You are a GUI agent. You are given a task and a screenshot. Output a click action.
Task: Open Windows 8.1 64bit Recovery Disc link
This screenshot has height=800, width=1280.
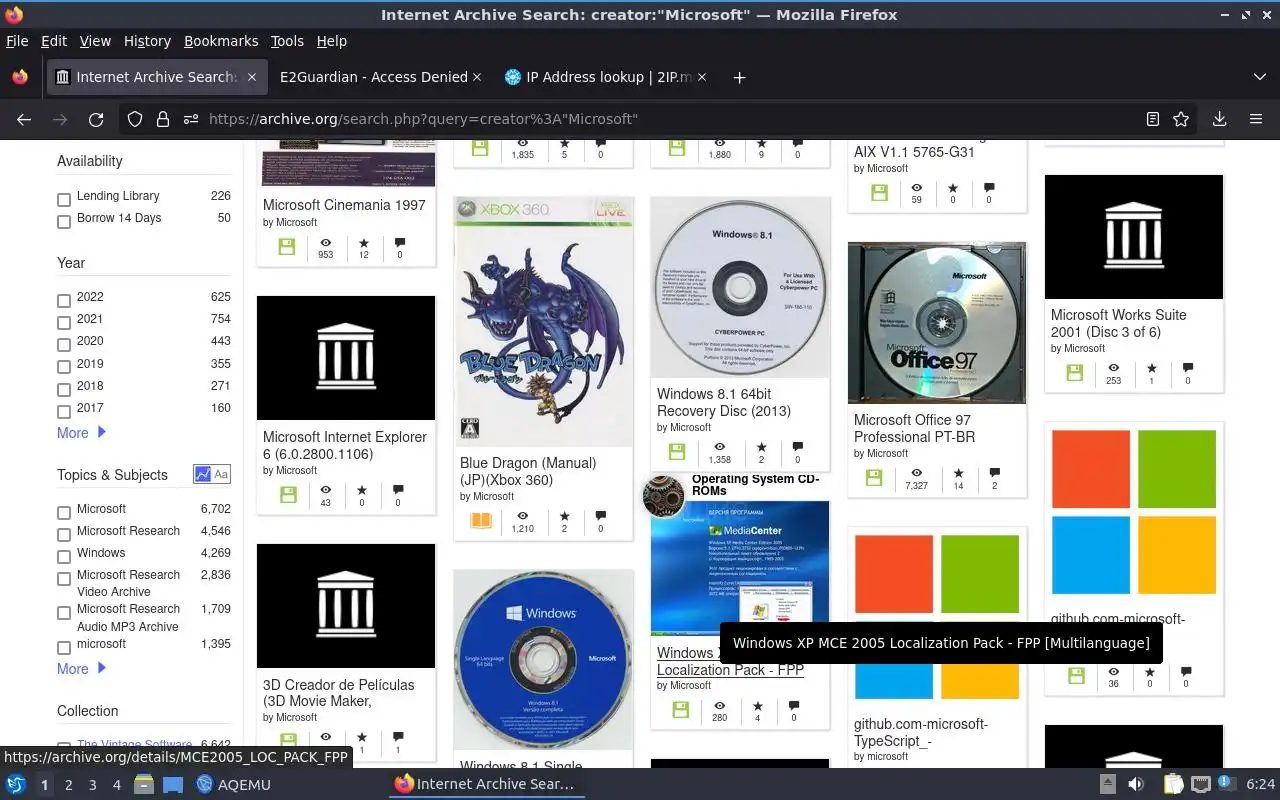pos(724,402)
